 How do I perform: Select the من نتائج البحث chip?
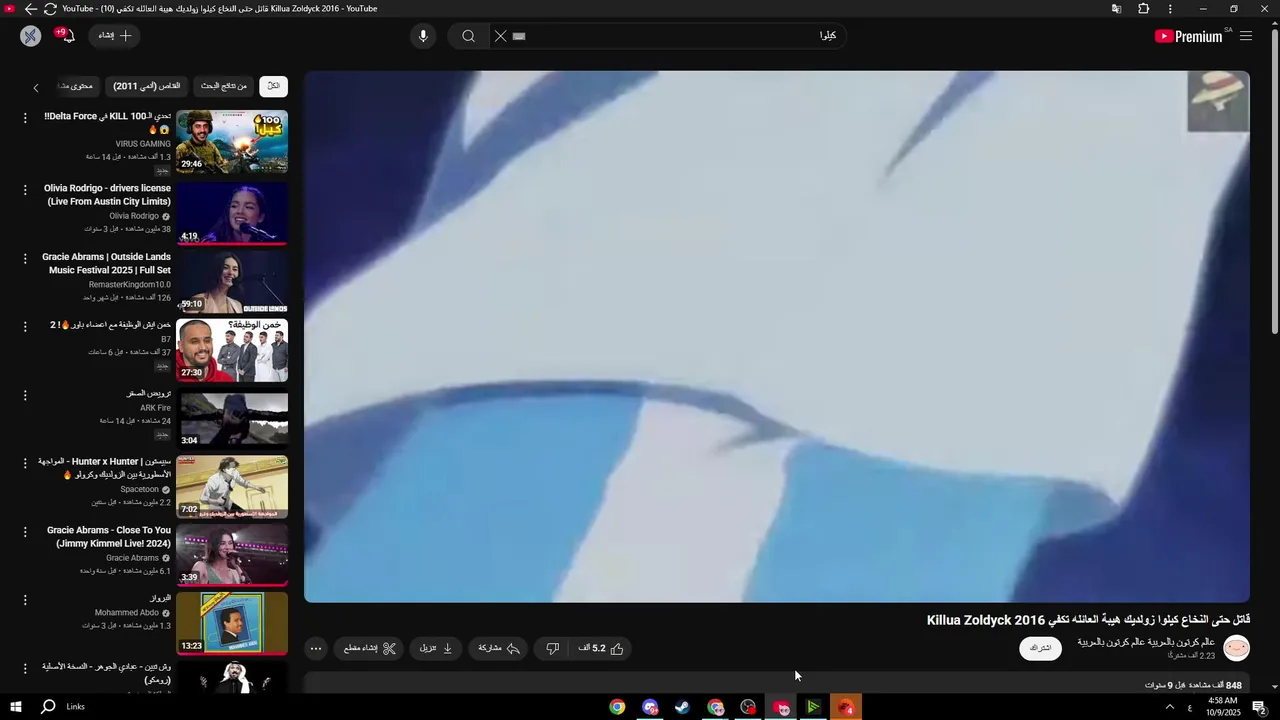point(224,86)
